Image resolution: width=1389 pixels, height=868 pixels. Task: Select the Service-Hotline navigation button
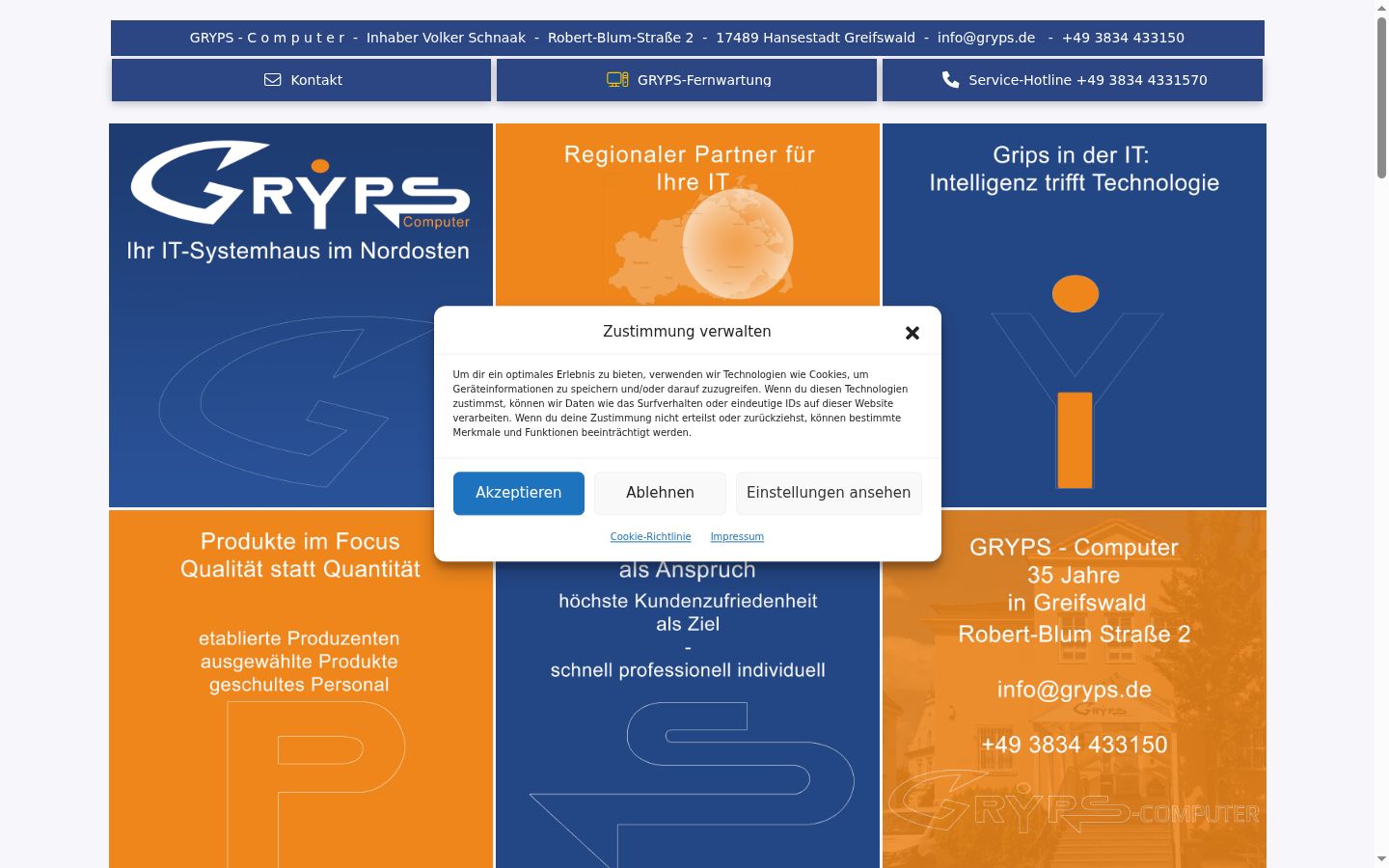(1073, 80)
